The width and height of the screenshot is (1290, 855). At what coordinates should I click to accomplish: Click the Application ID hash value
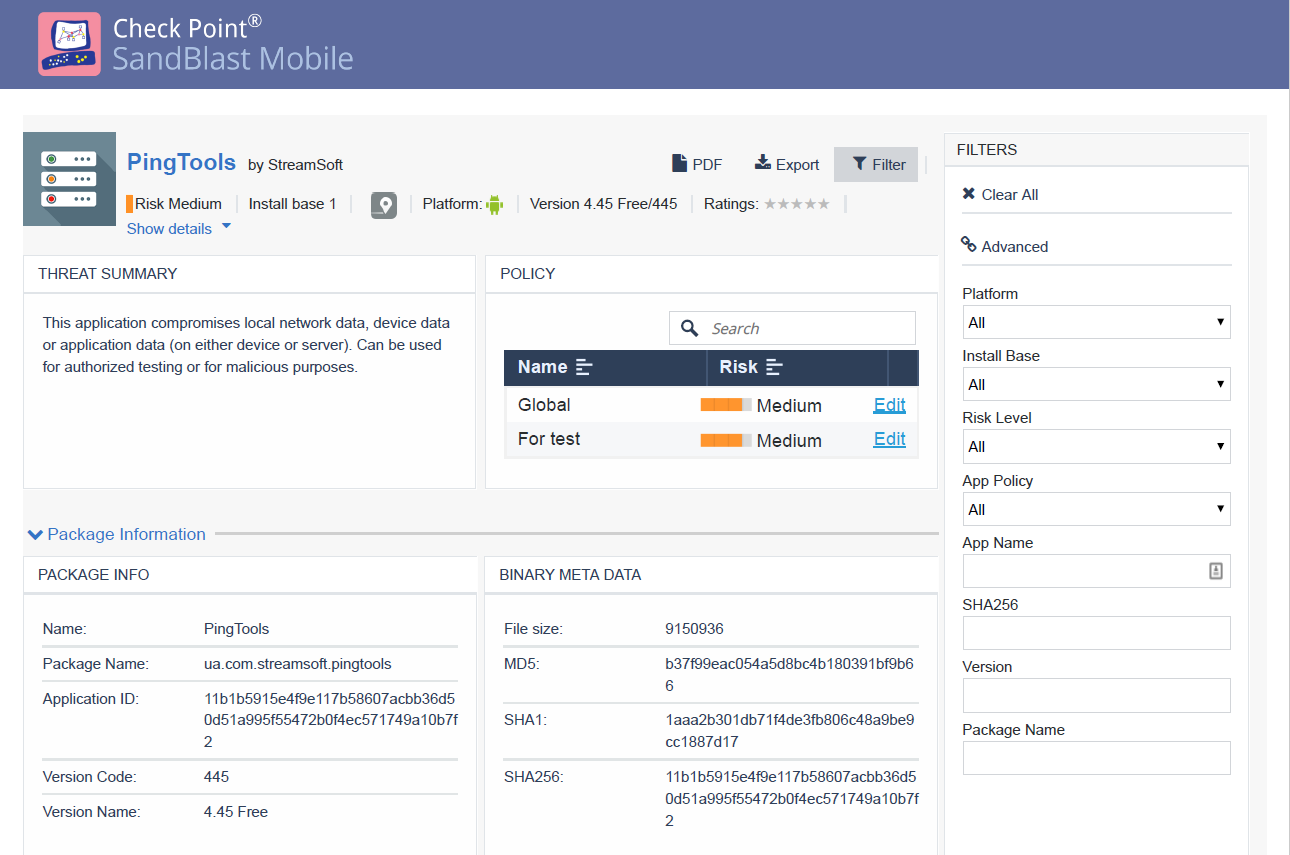click(x=331, y=720)
